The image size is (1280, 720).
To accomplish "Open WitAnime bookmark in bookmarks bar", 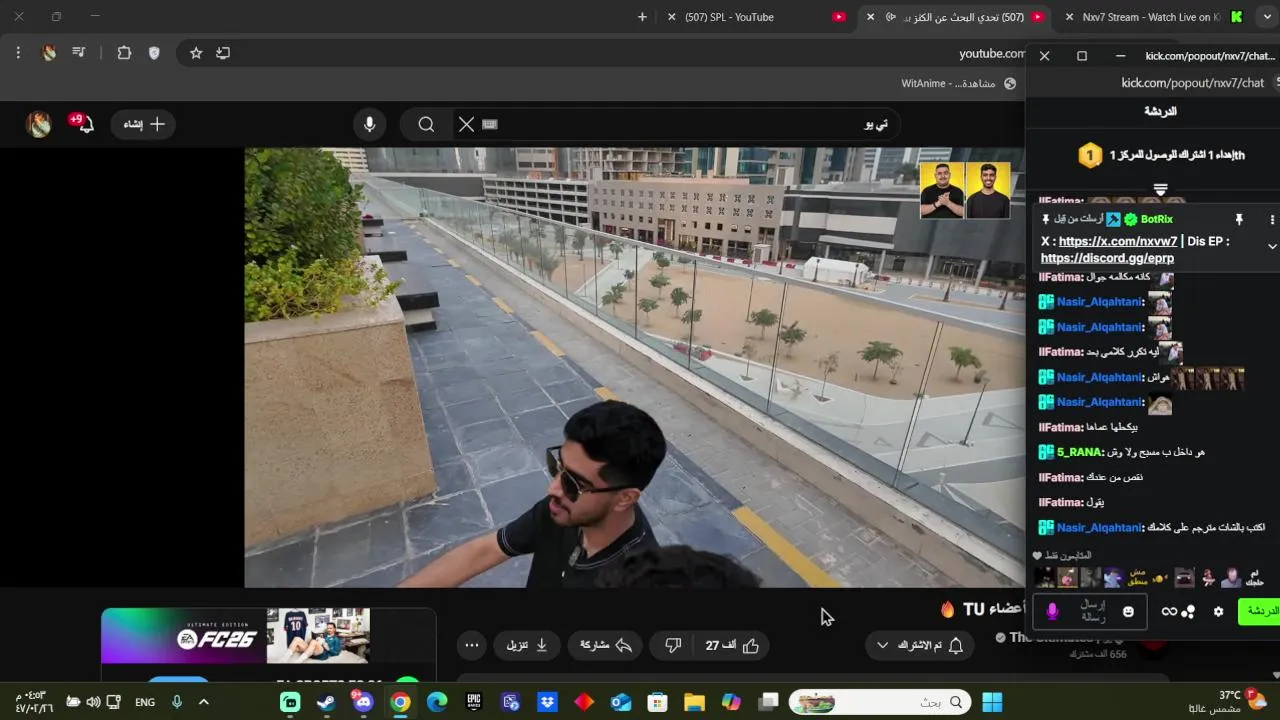I will point(959,83).
